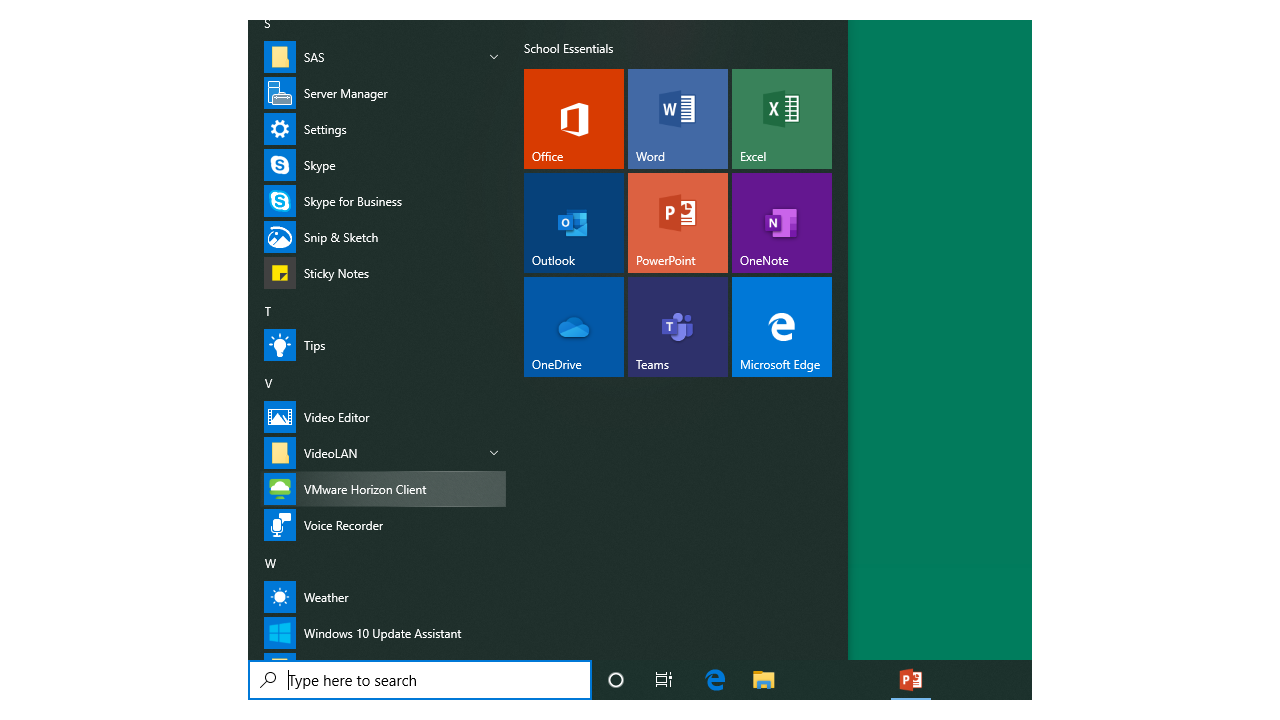Image resolution: width=1280 pixels, height=720 pixels.
Task: Launch the Teams tile
Action: [x=677, y=326]
